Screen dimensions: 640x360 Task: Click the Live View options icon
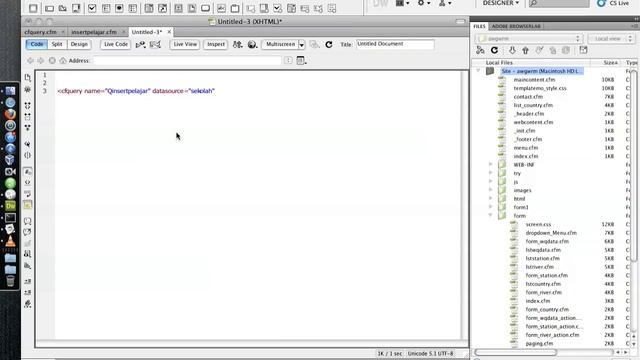tap(301, 61)
